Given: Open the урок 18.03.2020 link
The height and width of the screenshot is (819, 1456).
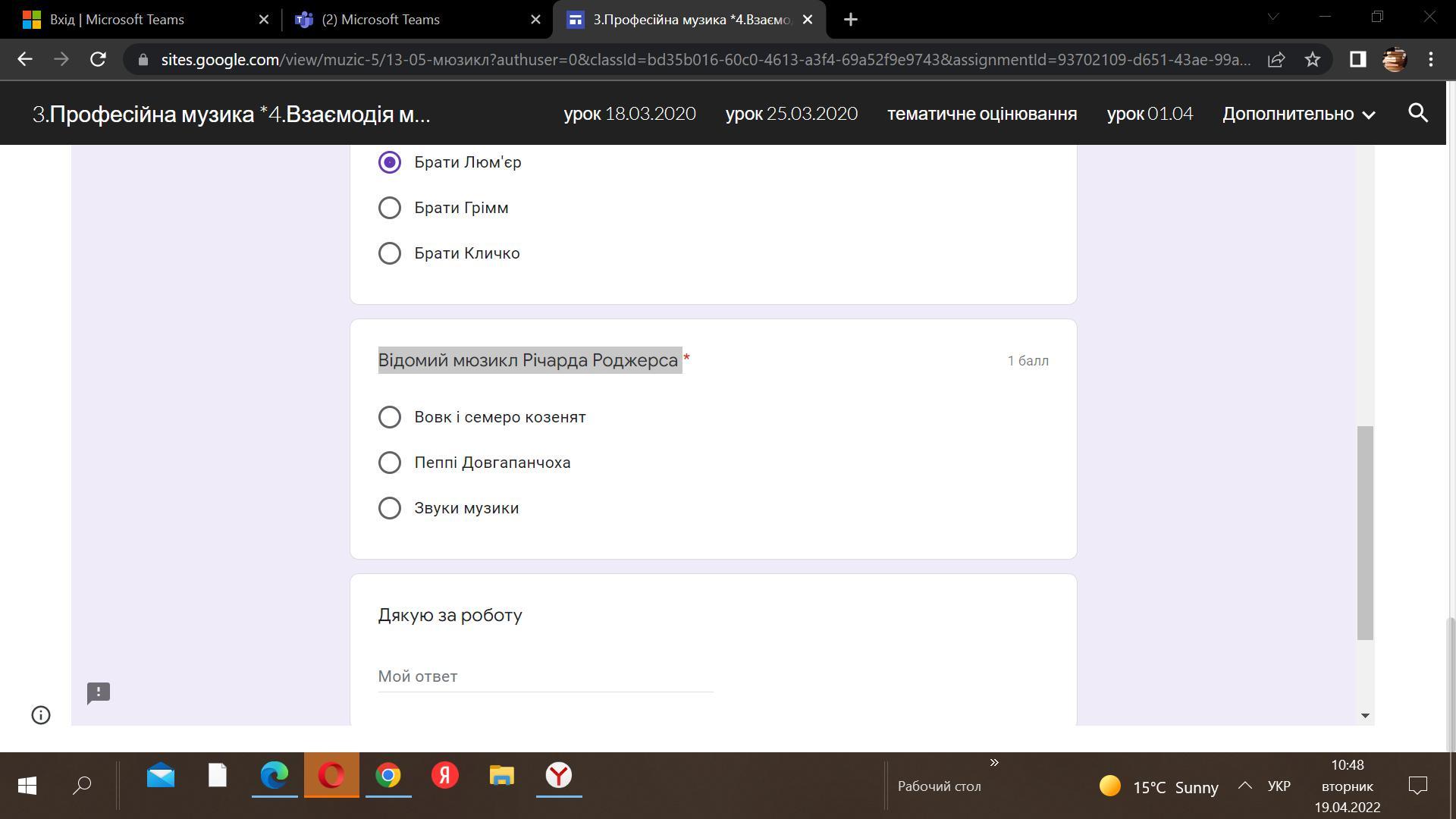Looking at the screenshot, I should (x=629, y=114).
